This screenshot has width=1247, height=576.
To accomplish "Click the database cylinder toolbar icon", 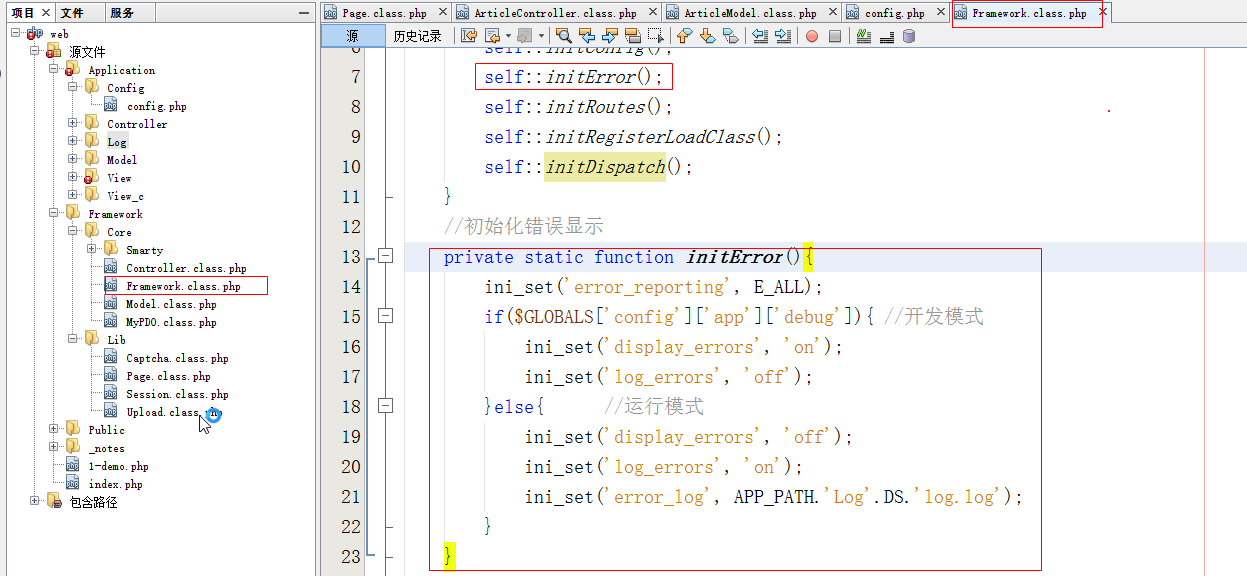I will 908,36.
